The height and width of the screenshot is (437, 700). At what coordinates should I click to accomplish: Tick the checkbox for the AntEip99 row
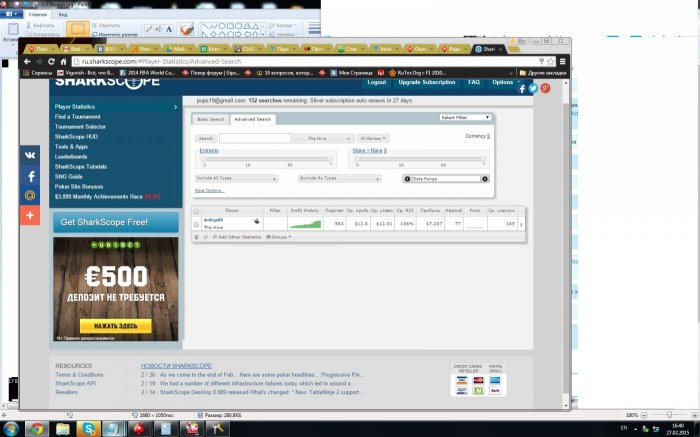[x=196, y=225]
